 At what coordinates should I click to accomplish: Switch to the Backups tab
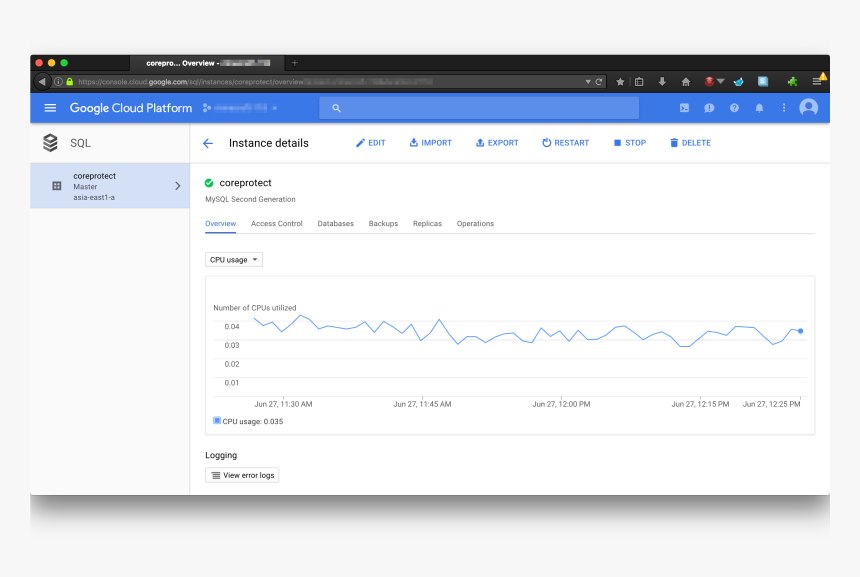pyautogui.click(x=383, y=224)
